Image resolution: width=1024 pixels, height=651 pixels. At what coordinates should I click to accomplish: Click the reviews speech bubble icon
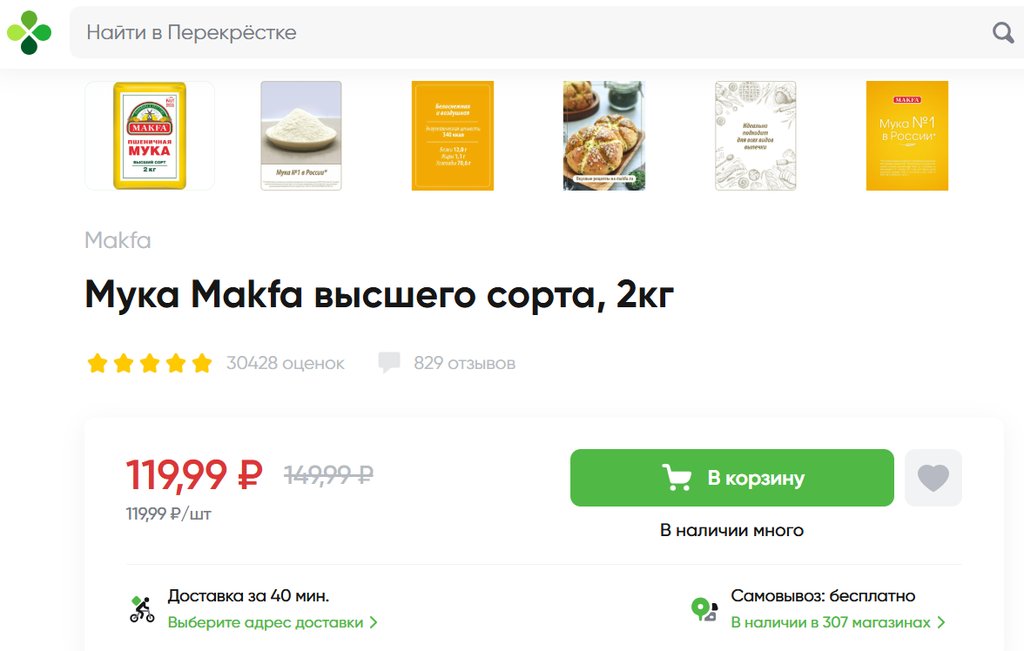tap(389, 362)
